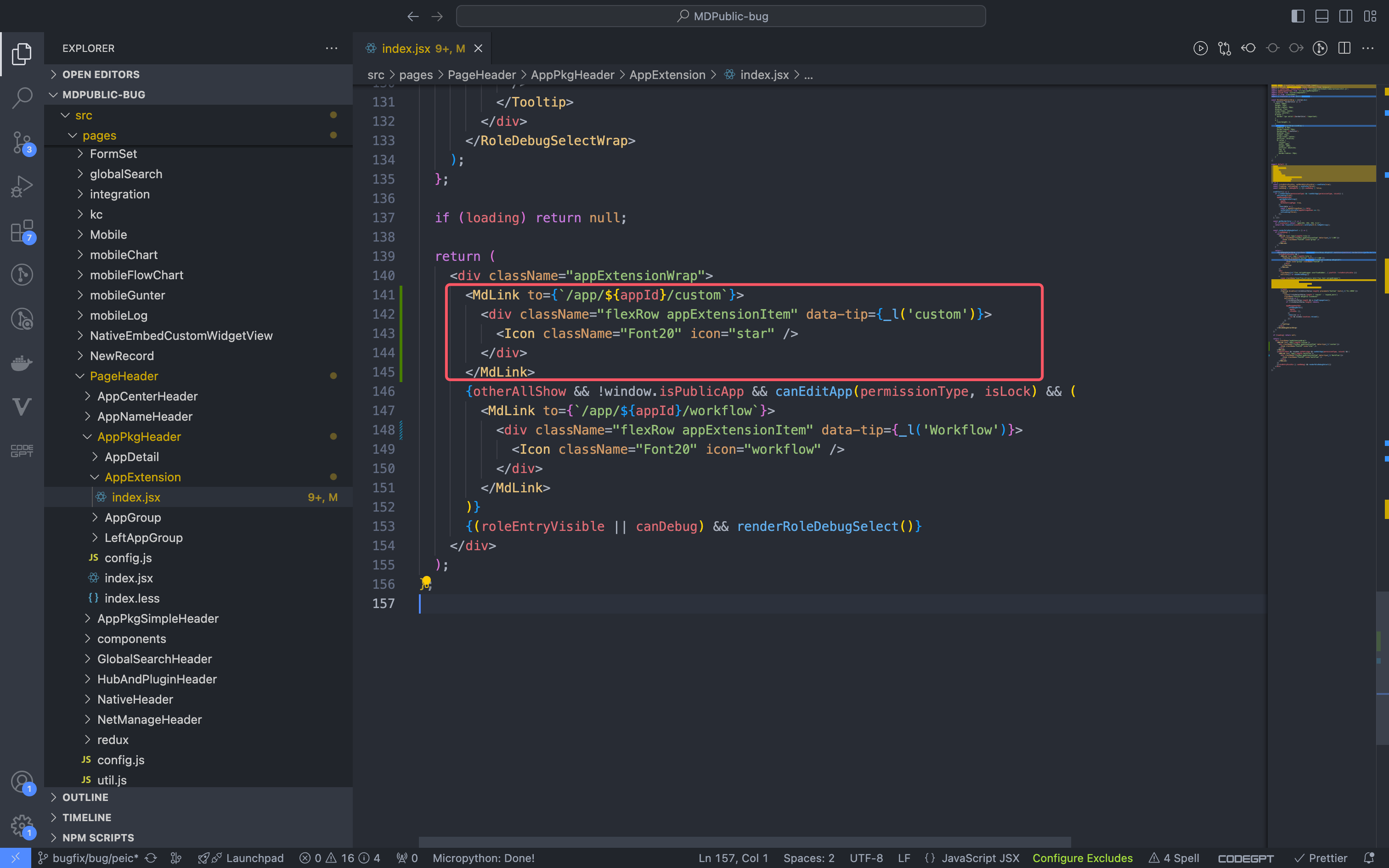Open the Explorer more actions menu
Screen dimensions: 1389x868
pos(331,48)
